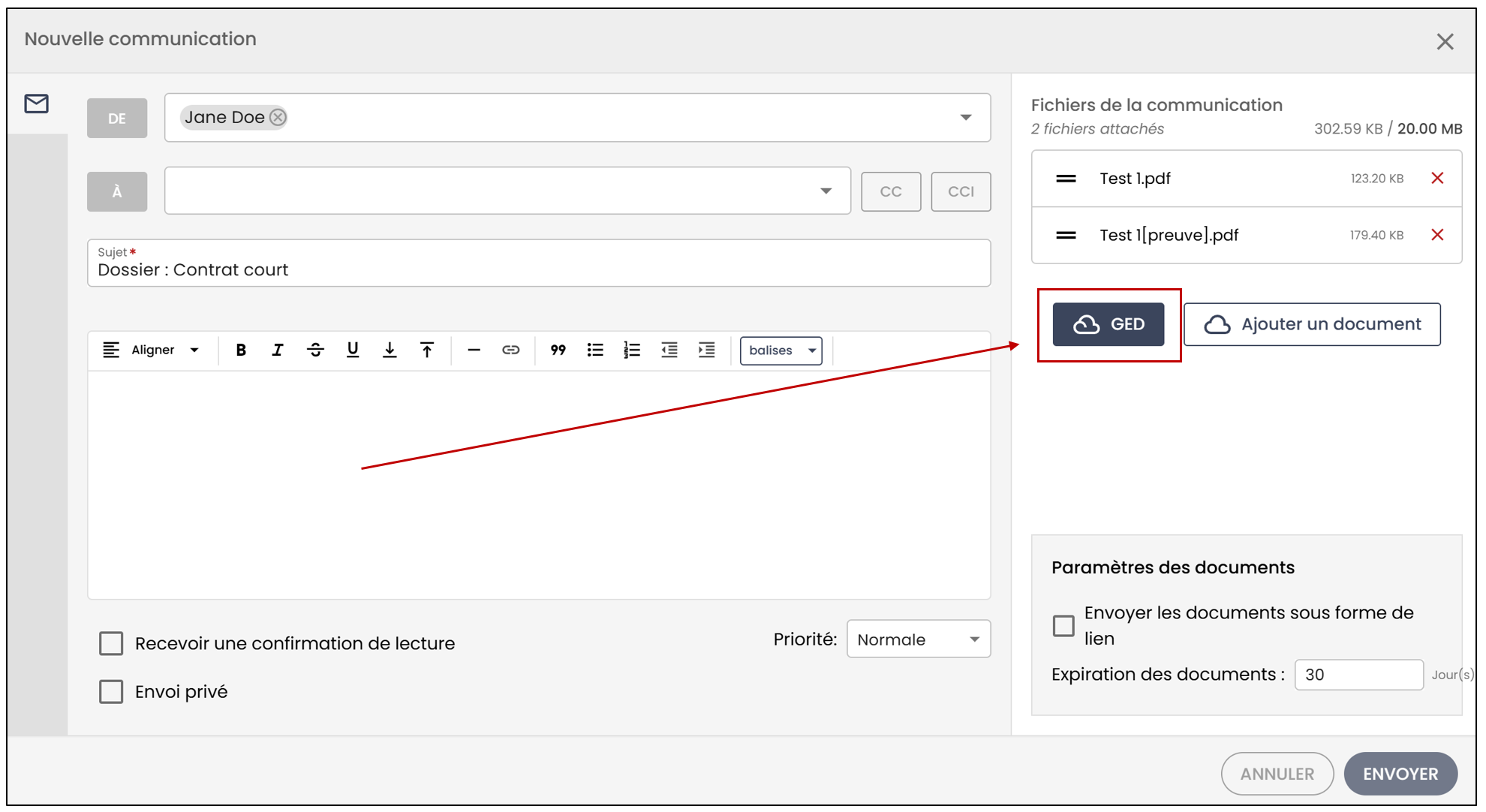Open the Priorité dropdown
This screenshot has height=812, width=1486.
coord(919,639)
